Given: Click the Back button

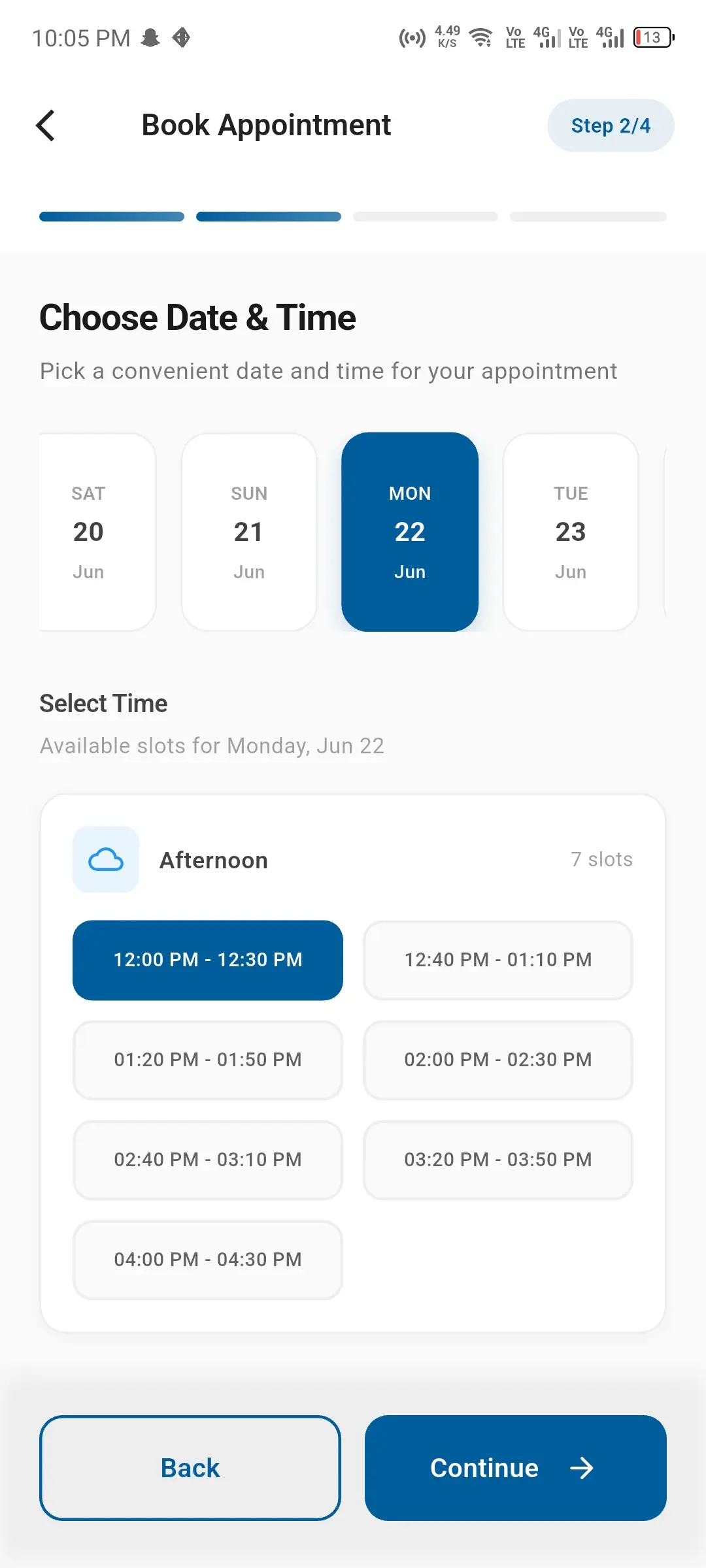Looking at the screenshot, I should click(190, 1468).
